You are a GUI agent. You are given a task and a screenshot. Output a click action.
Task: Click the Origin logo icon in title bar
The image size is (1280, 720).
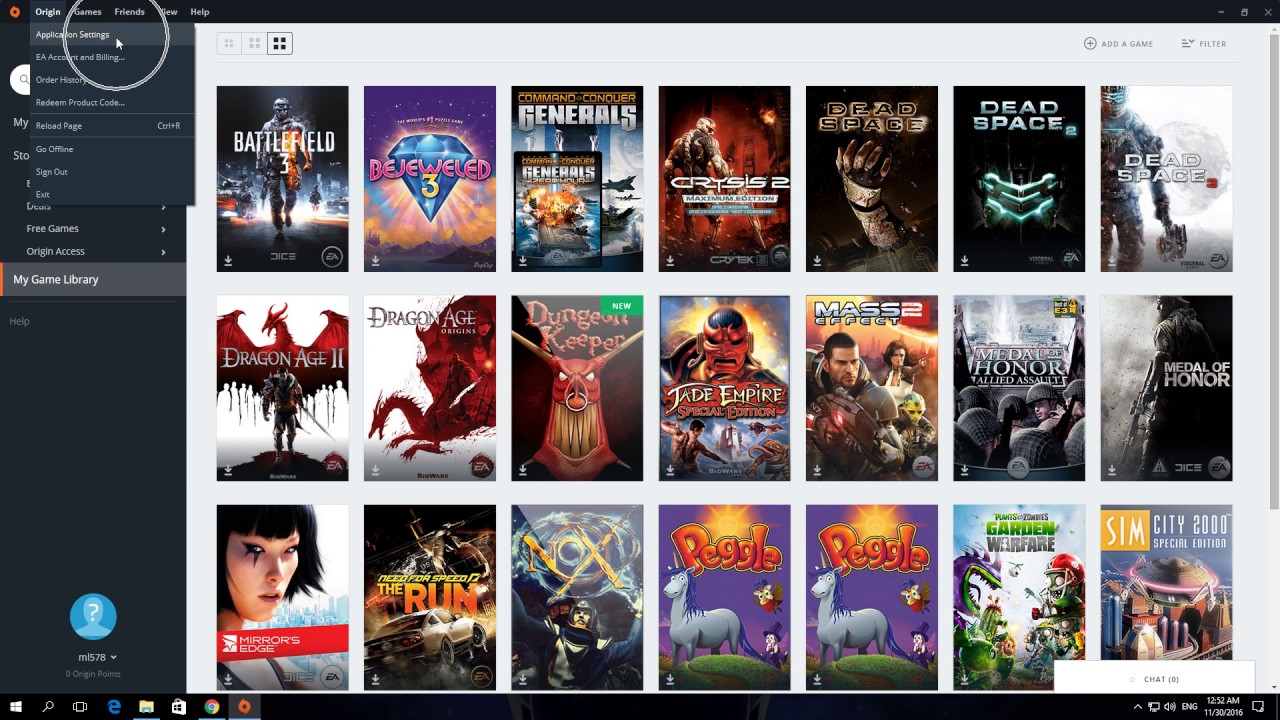click(14, 12)
